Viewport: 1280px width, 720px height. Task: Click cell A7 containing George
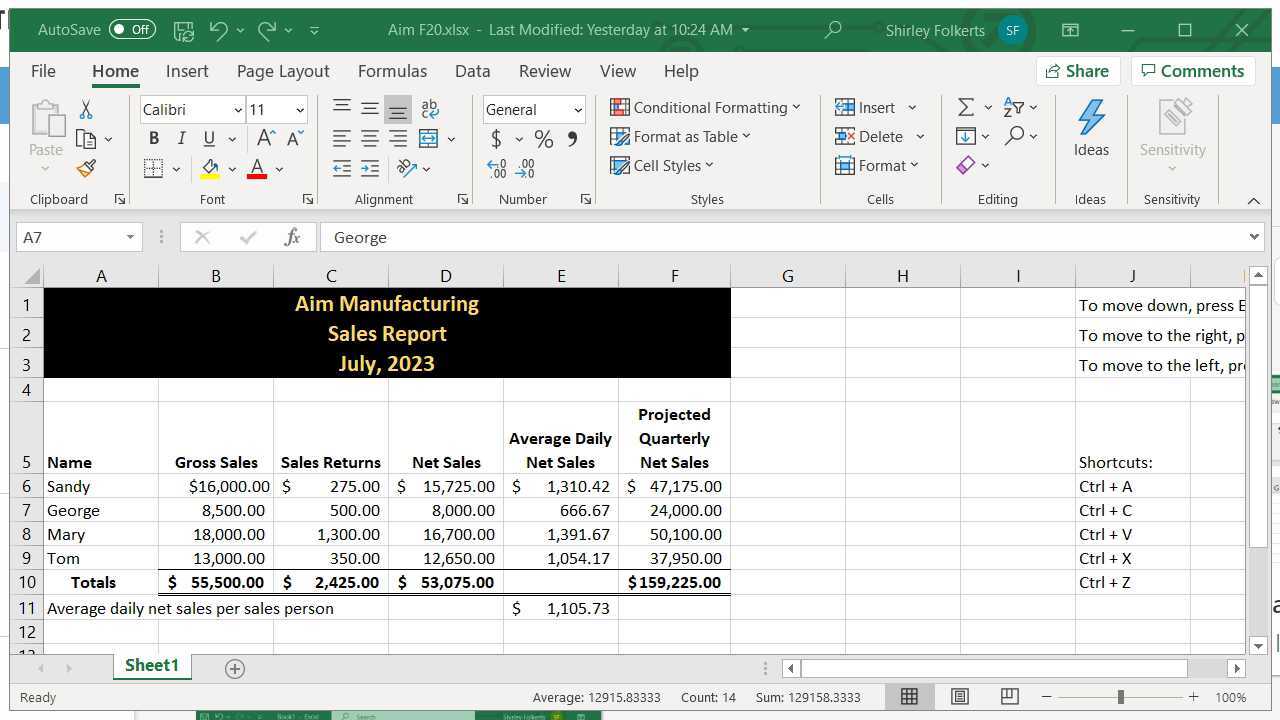click(101, 510)
